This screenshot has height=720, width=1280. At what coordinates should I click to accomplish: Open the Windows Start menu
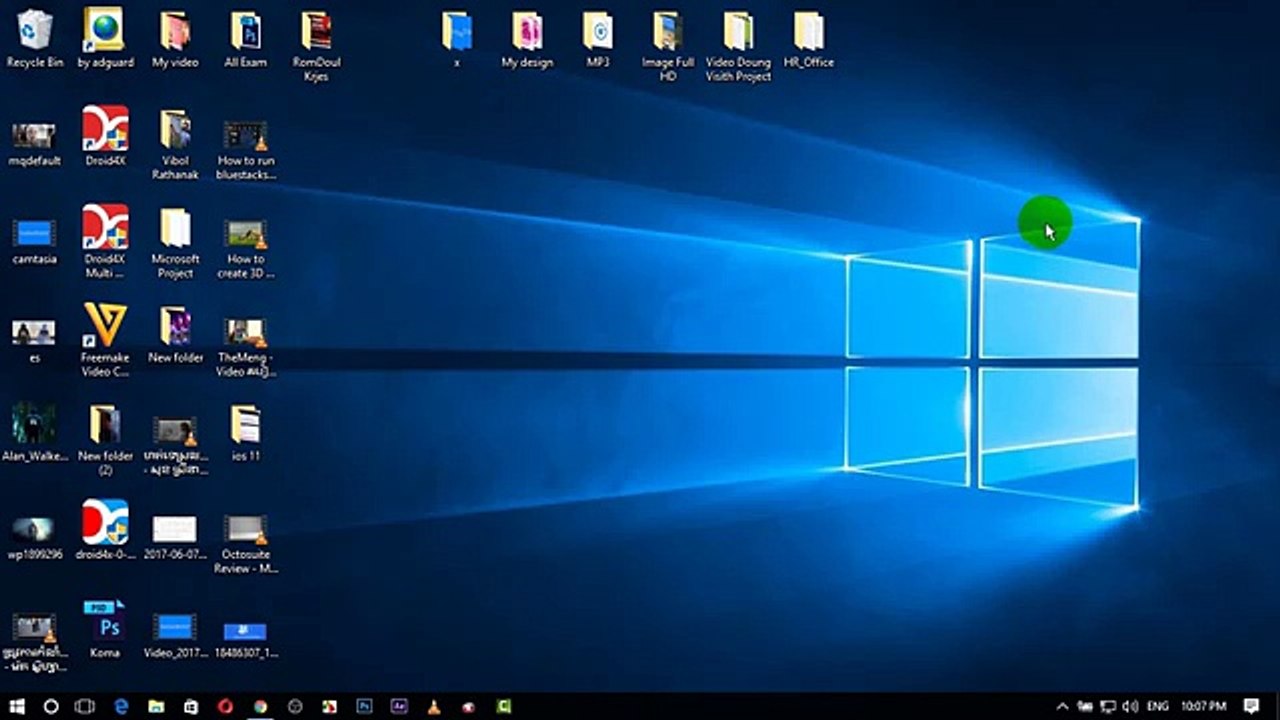click(x=17, y=706)
